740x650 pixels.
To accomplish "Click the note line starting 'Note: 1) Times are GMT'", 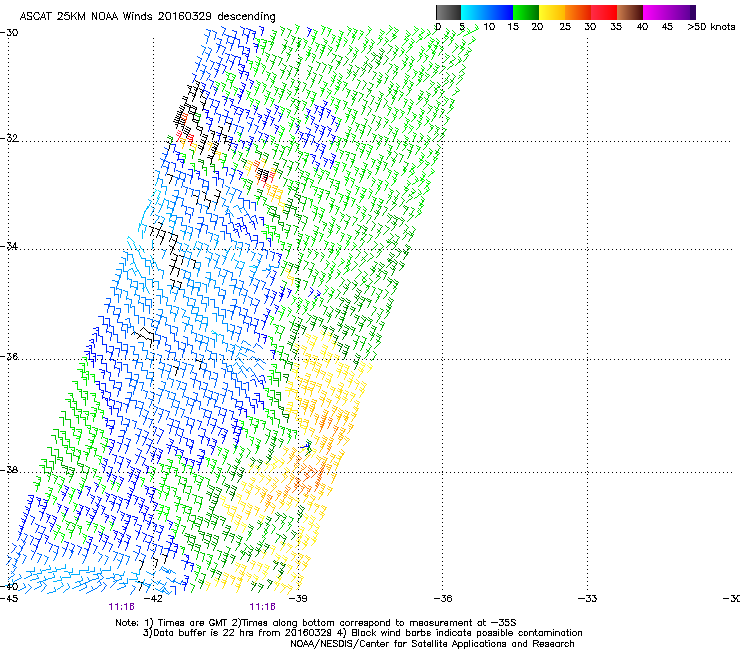I will 316,623.
